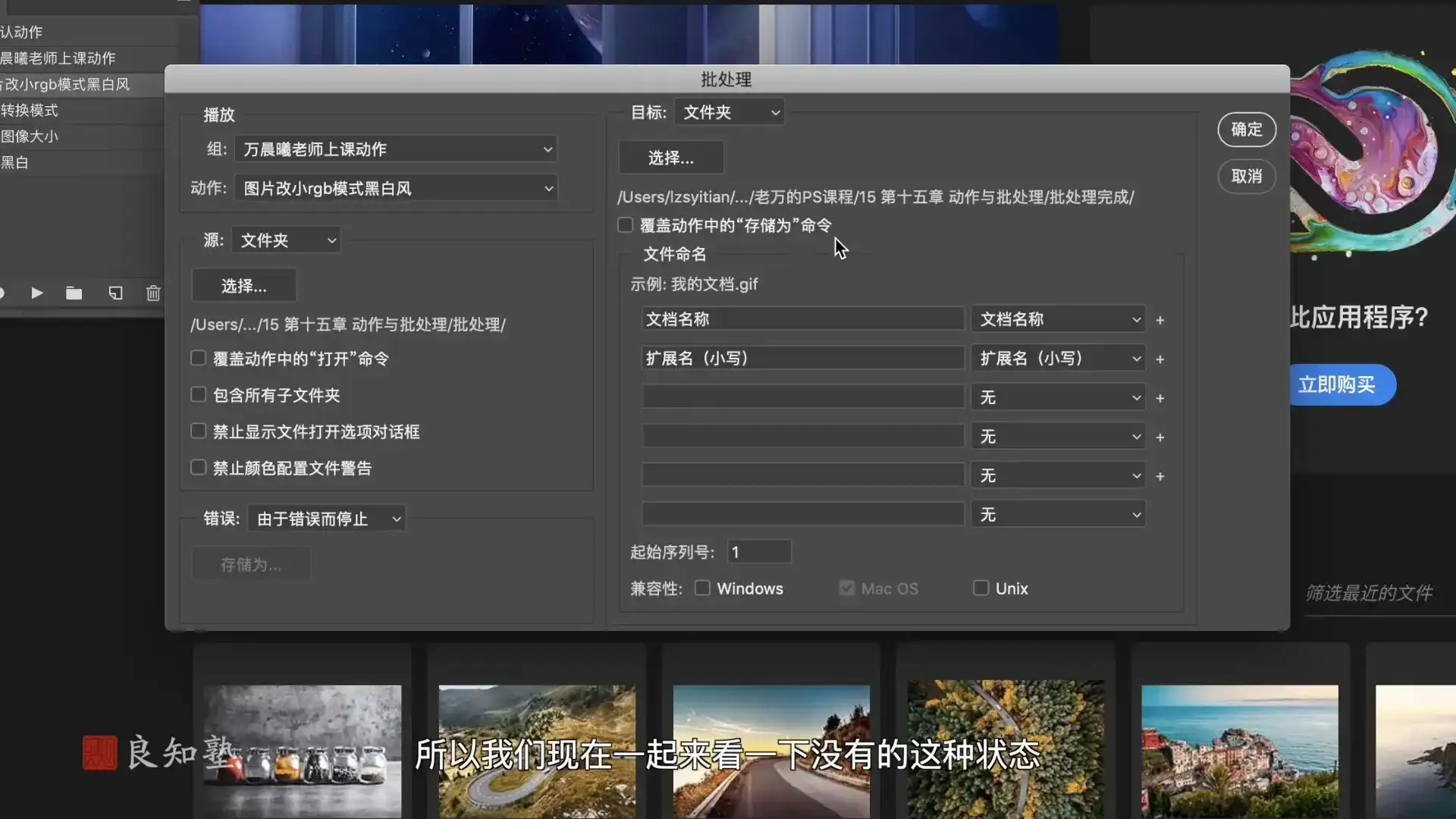Open the 目标 destination dropdown
Screen dimensions: 1456x819
coord(728,111)
